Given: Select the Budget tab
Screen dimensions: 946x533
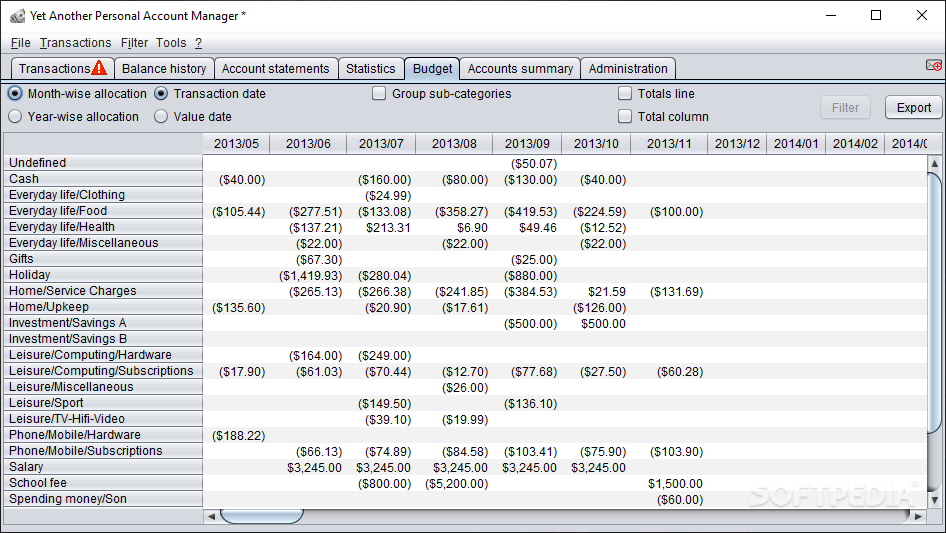Looking at the screenshot, I should pyautogui.click(x=432, y=68).
